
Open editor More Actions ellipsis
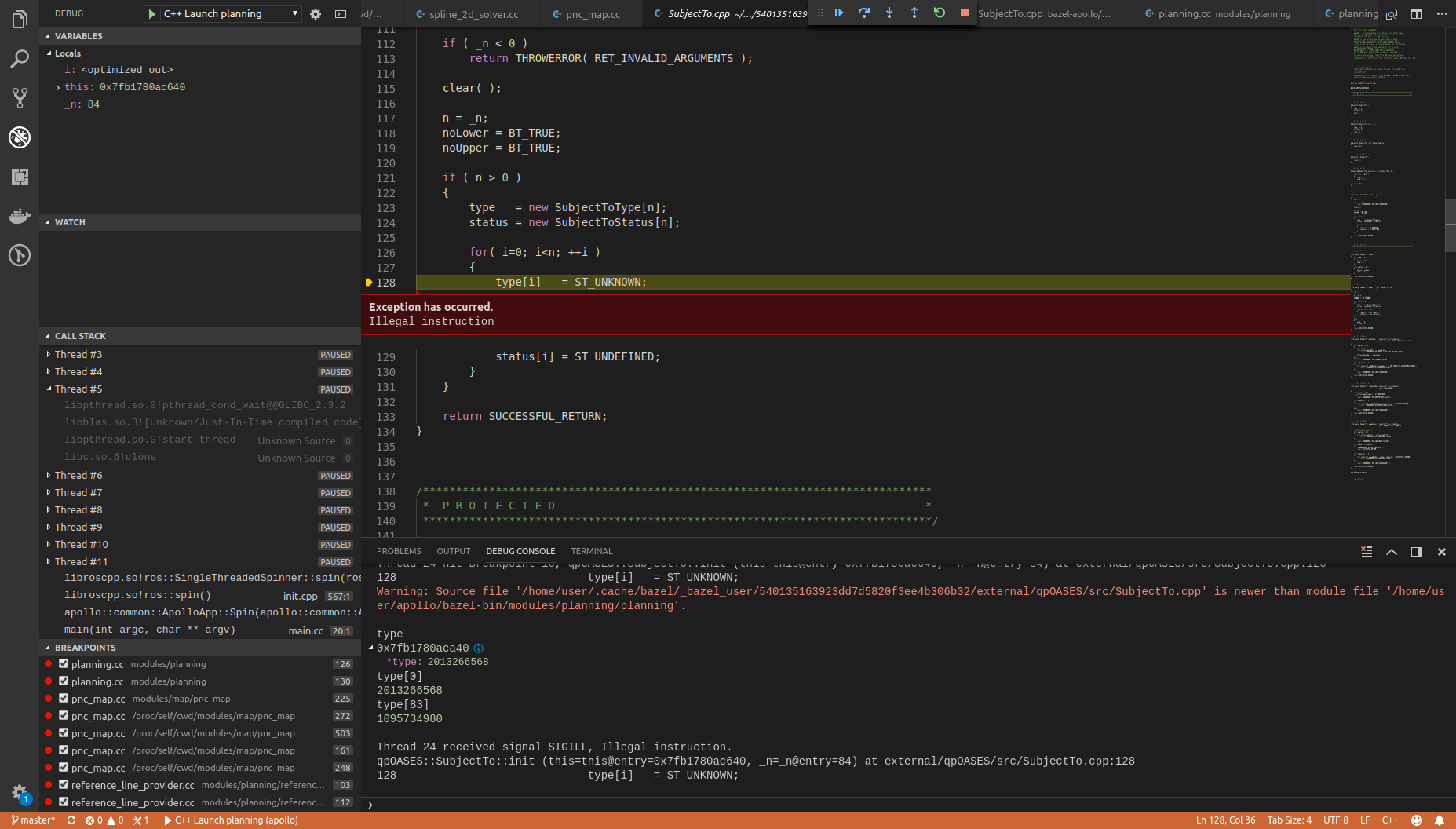tap(1442, 14)
